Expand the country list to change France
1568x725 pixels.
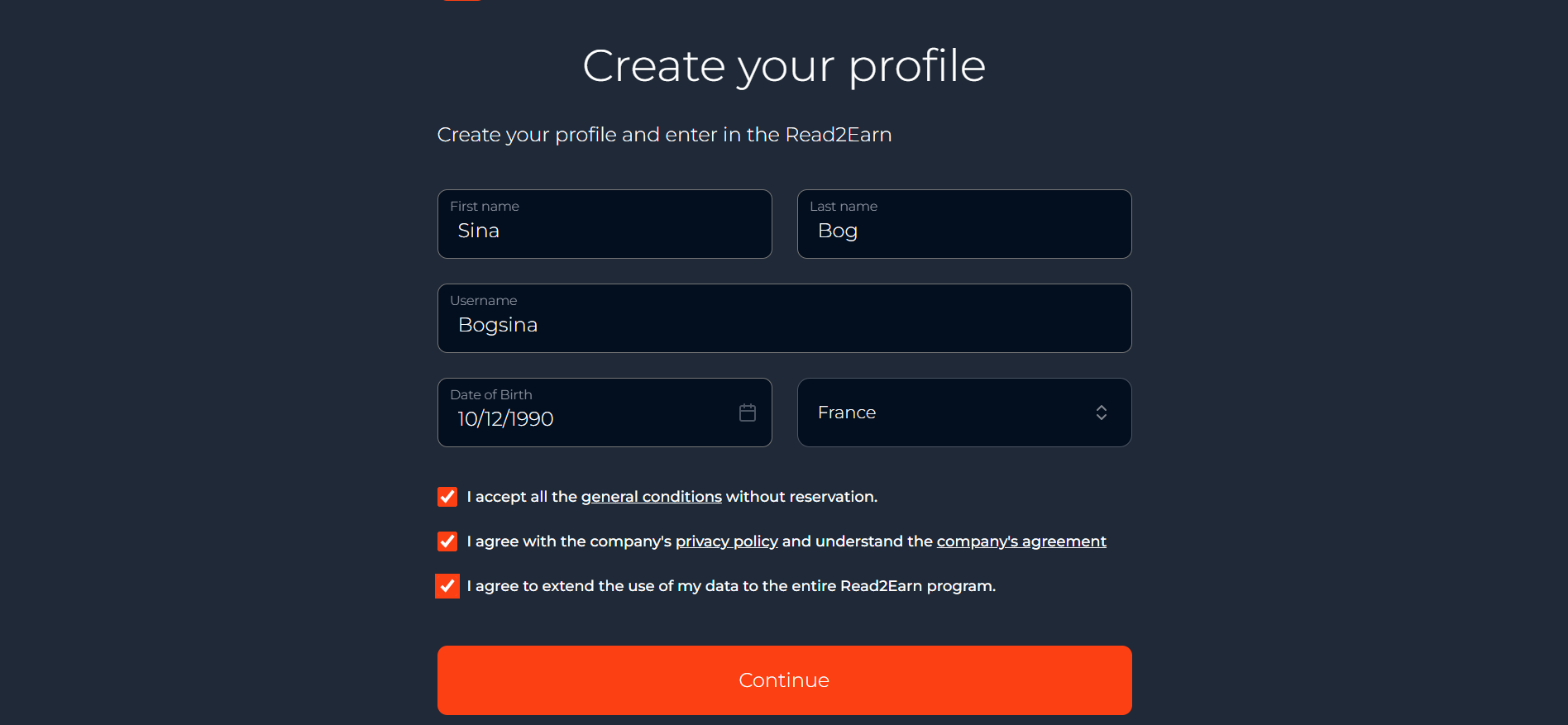coord(963,412)
